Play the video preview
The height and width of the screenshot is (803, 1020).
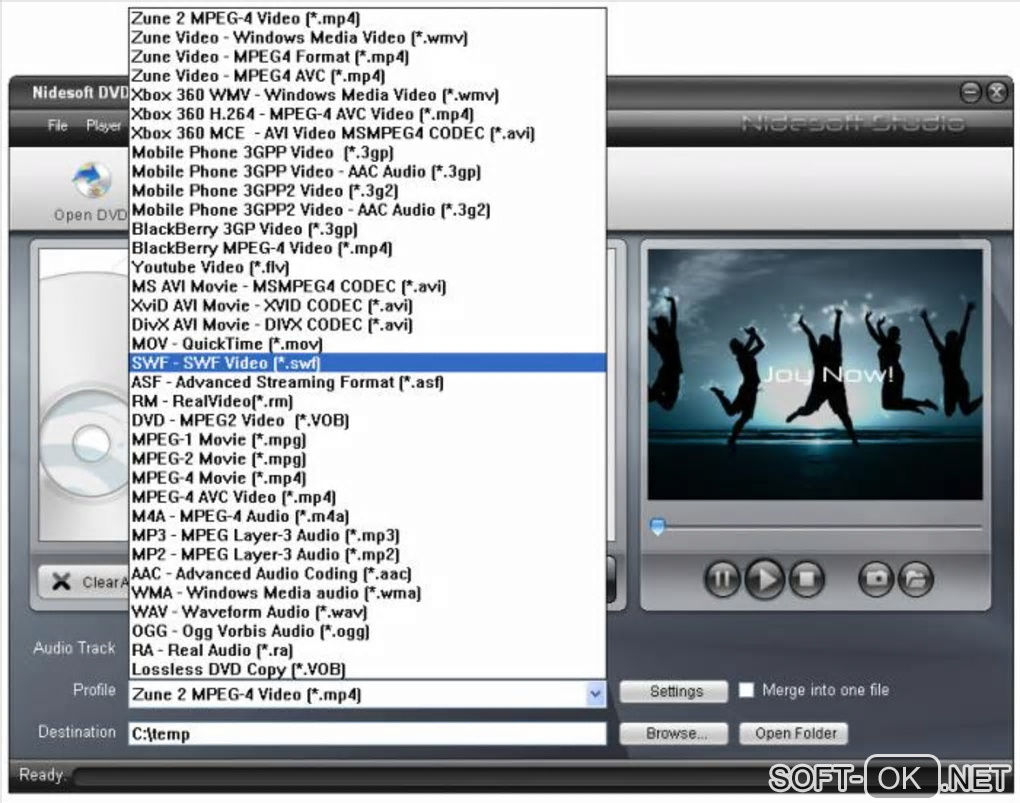pos(764,578)
